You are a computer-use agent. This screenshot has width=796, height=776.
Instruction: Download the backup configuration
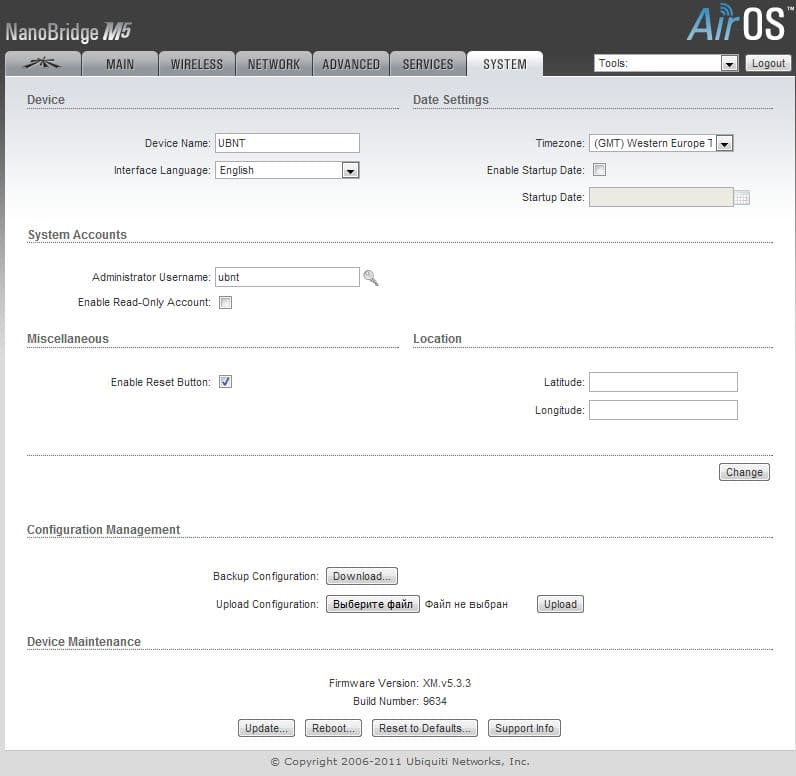point(361,577)
